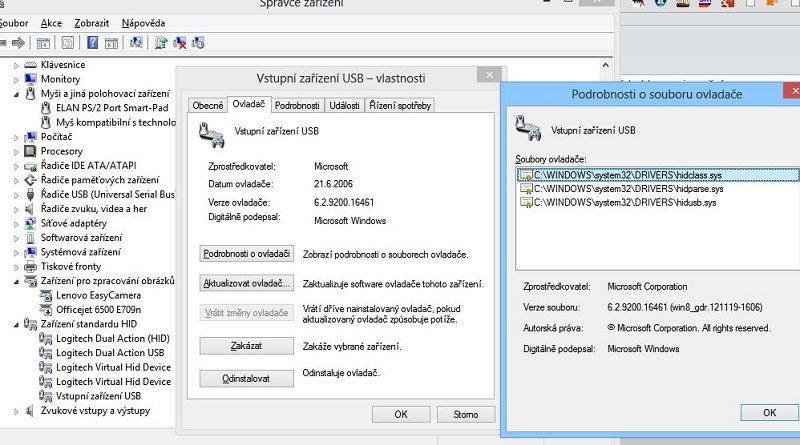Click the Řadiče zvuku, videa a her icon

point(30,209)
